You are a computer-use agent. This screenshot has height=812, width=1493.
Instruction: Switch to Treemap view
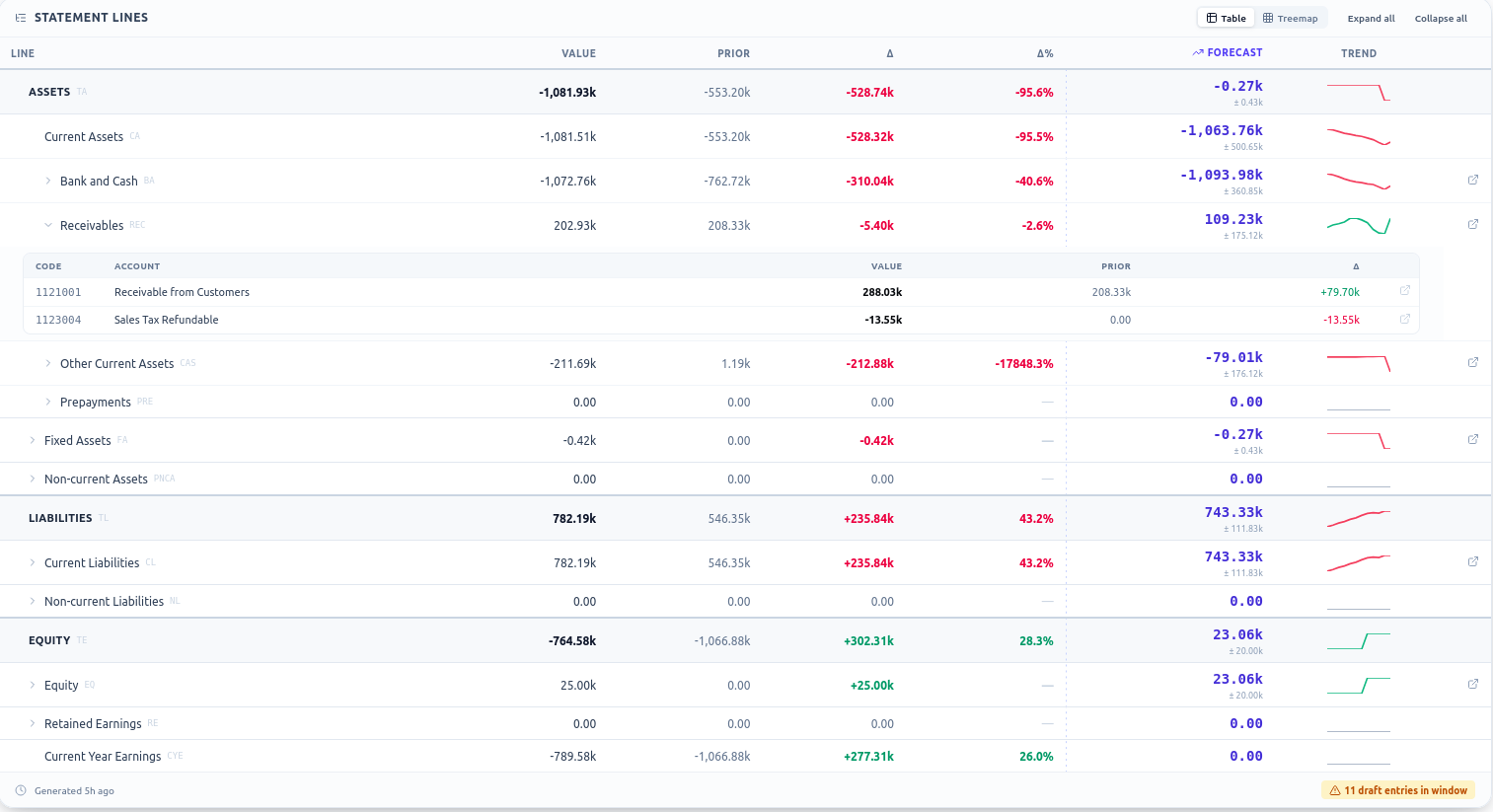click(x=1290, y=18)
